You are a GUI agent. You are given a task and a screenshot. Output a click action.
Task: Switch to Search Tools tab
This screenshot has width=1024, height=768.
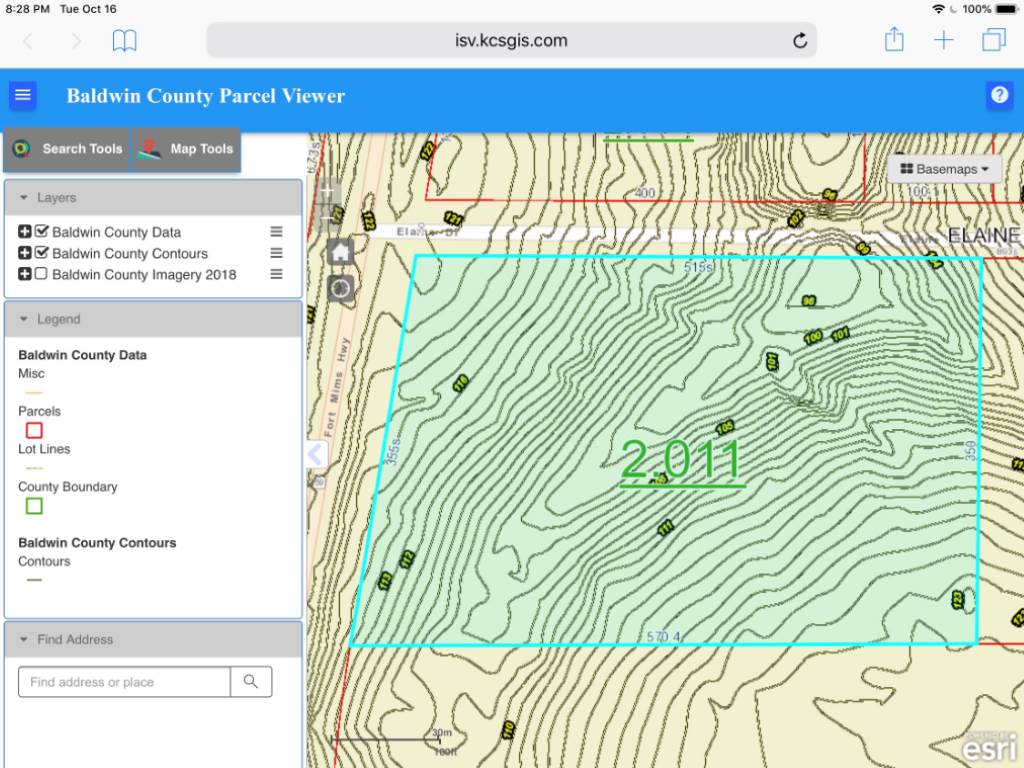[67, 149]
